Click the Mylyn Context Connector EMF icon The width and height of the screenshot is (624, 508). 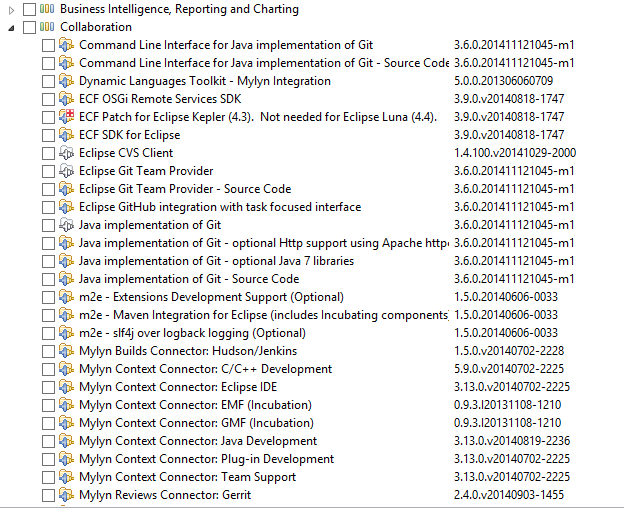coord(66,405)
